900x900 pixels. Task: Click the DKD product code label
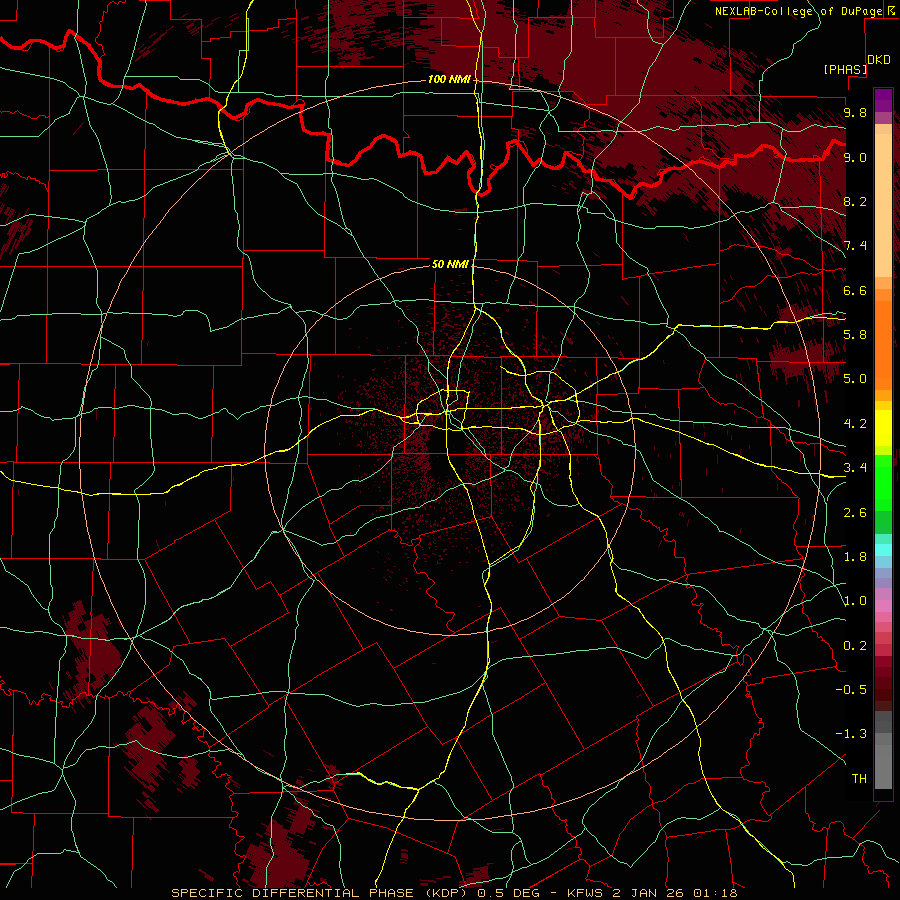pyautogui.click(x=878, y=60)
